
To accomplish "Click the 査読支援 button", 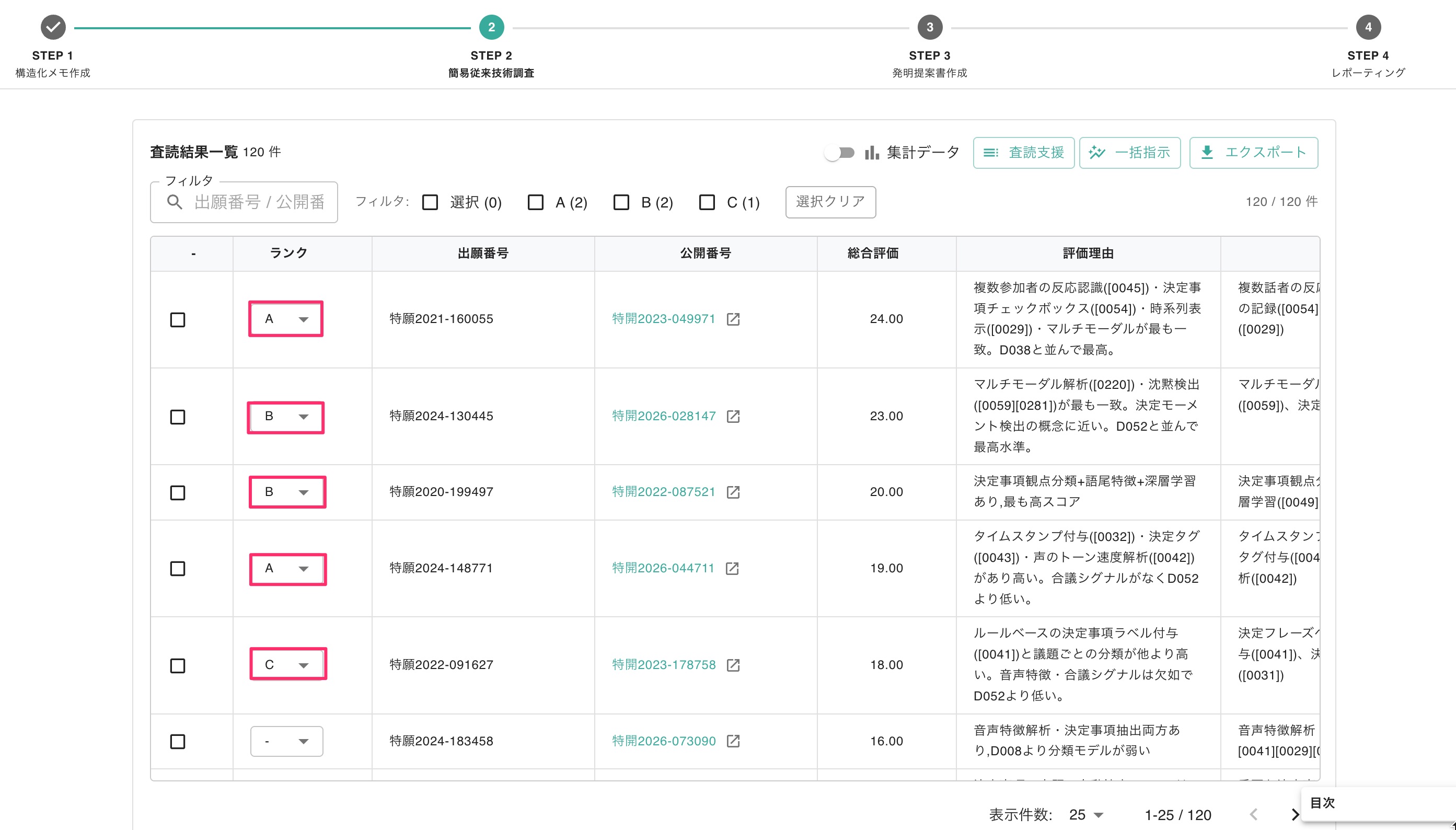I will tap(1023, 152).
